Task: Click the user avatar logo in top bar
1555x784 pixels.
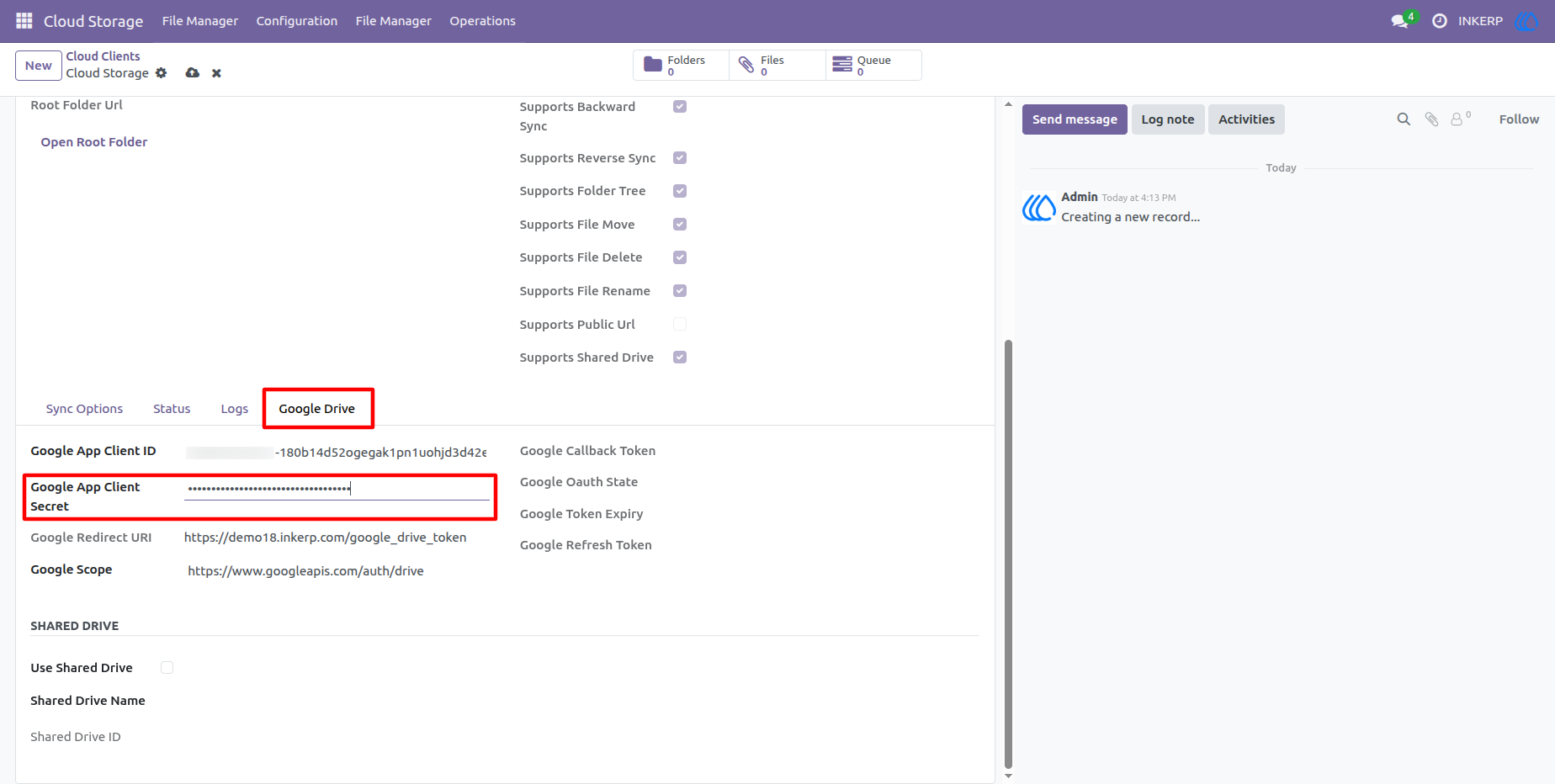Action: tap(1526, 21)
